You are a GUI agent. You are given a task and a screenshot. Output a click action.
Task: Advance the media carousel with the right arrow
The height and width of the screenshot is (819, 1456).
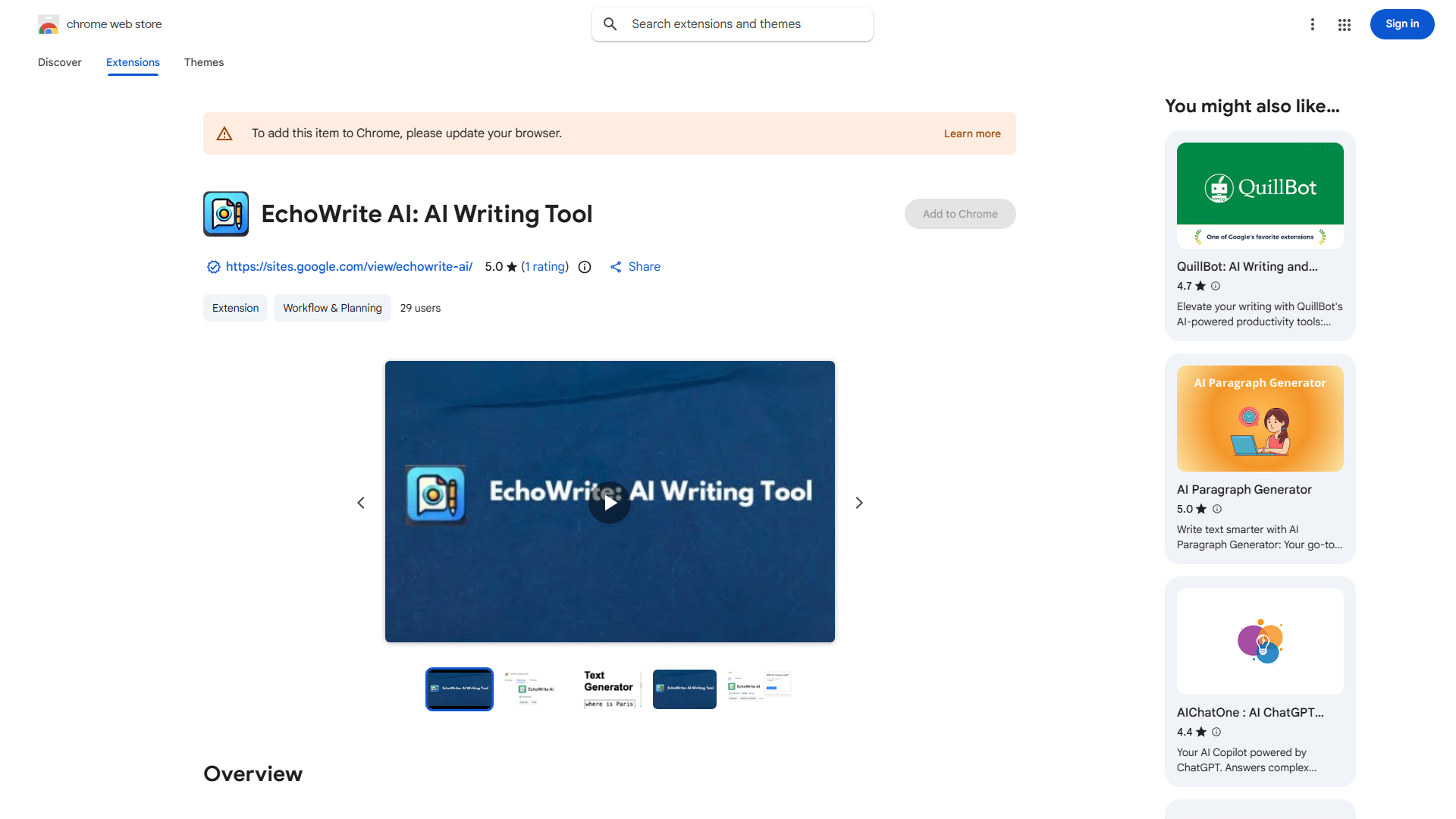click(858, 502)
